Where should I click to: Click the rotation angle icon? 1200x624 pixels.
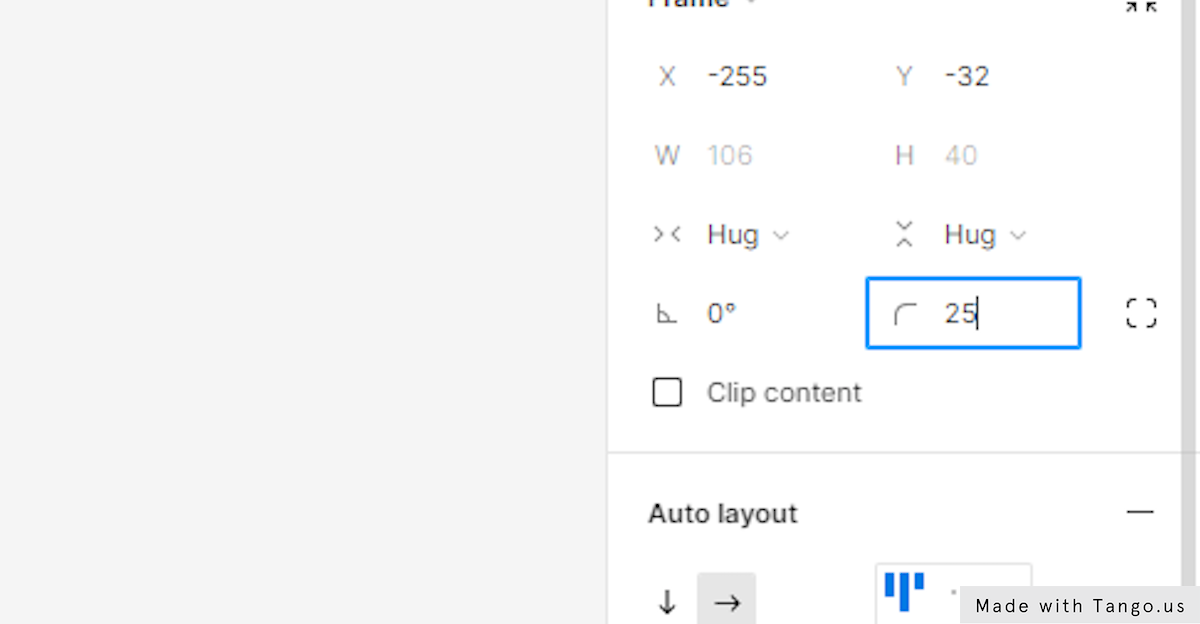[x=666, y=314]
